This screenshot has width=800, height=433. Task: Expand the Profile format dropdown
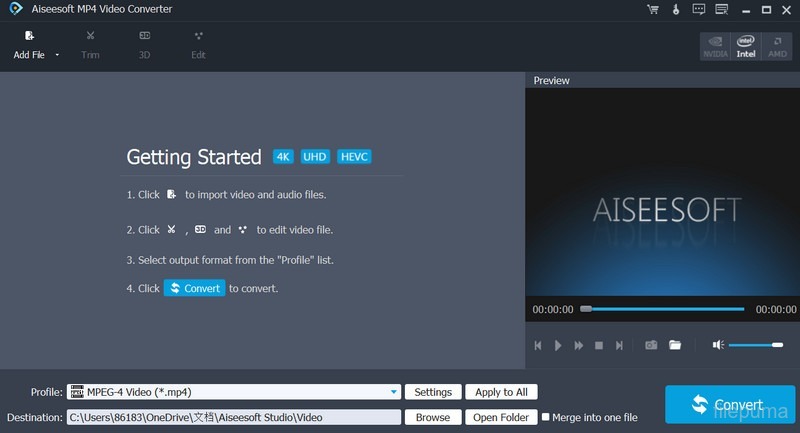pos(394,392)
